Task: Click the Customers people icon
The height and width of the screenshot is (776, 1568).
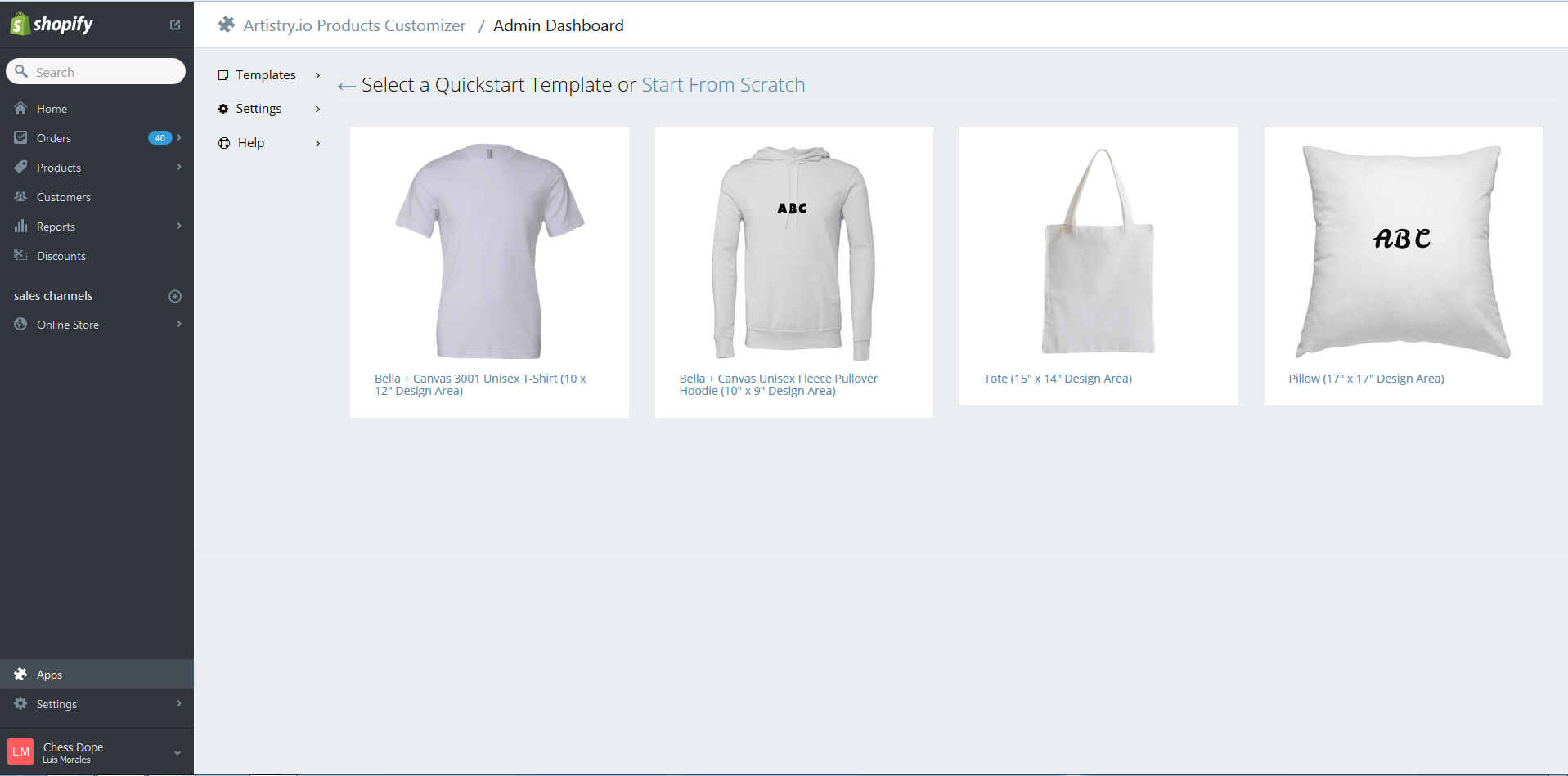Action: tap(20, 197)
